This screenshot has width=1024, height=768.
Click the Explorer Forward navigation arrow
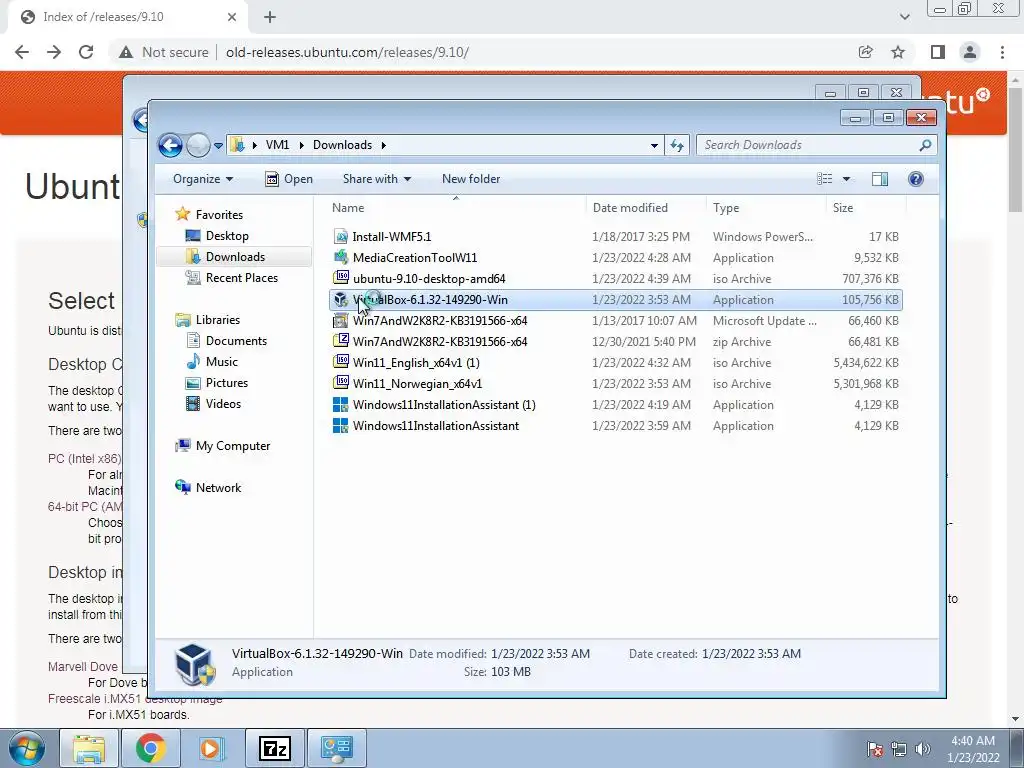pyautogui.click(x=198, y=145)
